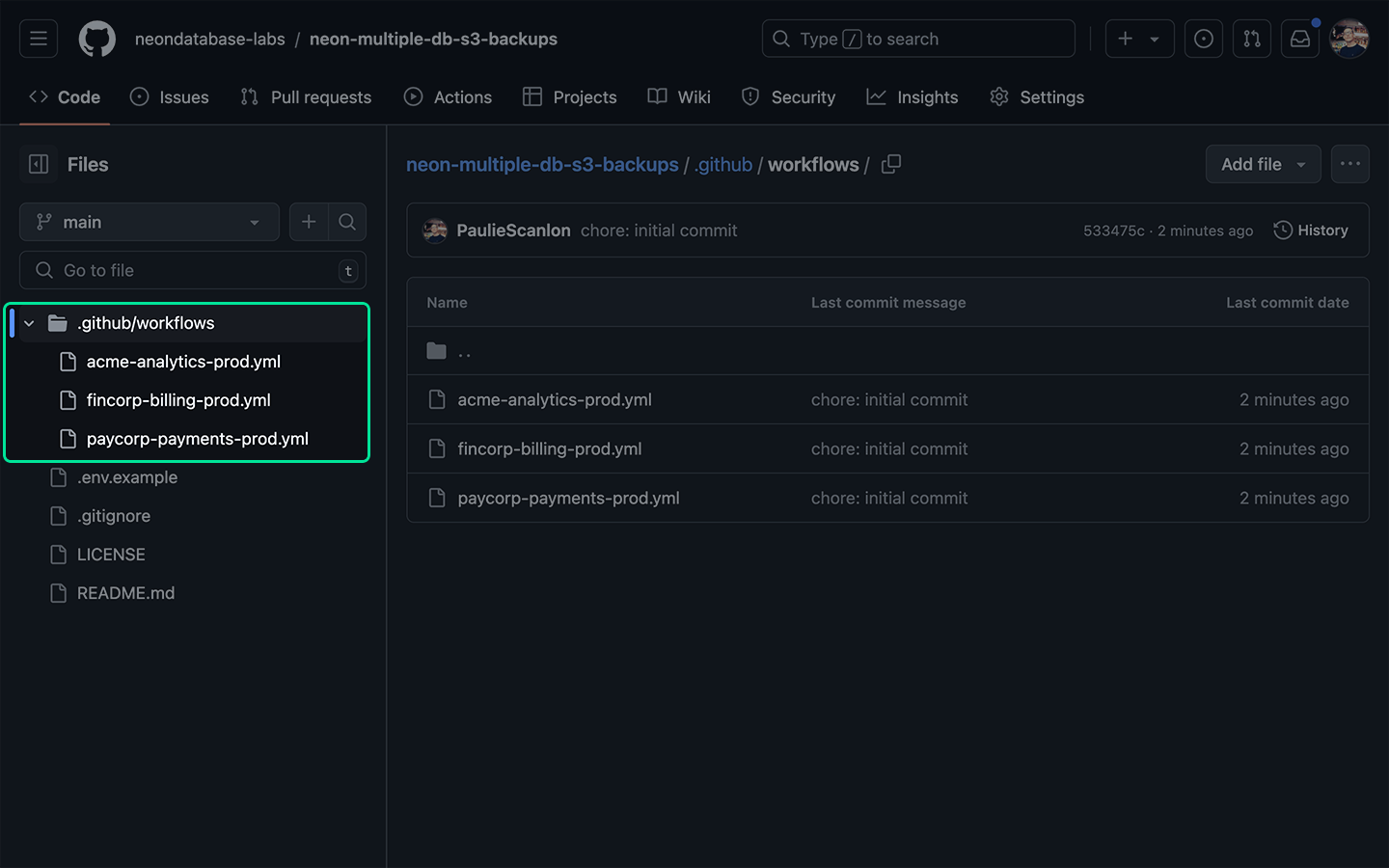This screenshot has height=868, width=1389.
Task: Go to GitHub home via Octocat logo
Action: tap(96, 39)
